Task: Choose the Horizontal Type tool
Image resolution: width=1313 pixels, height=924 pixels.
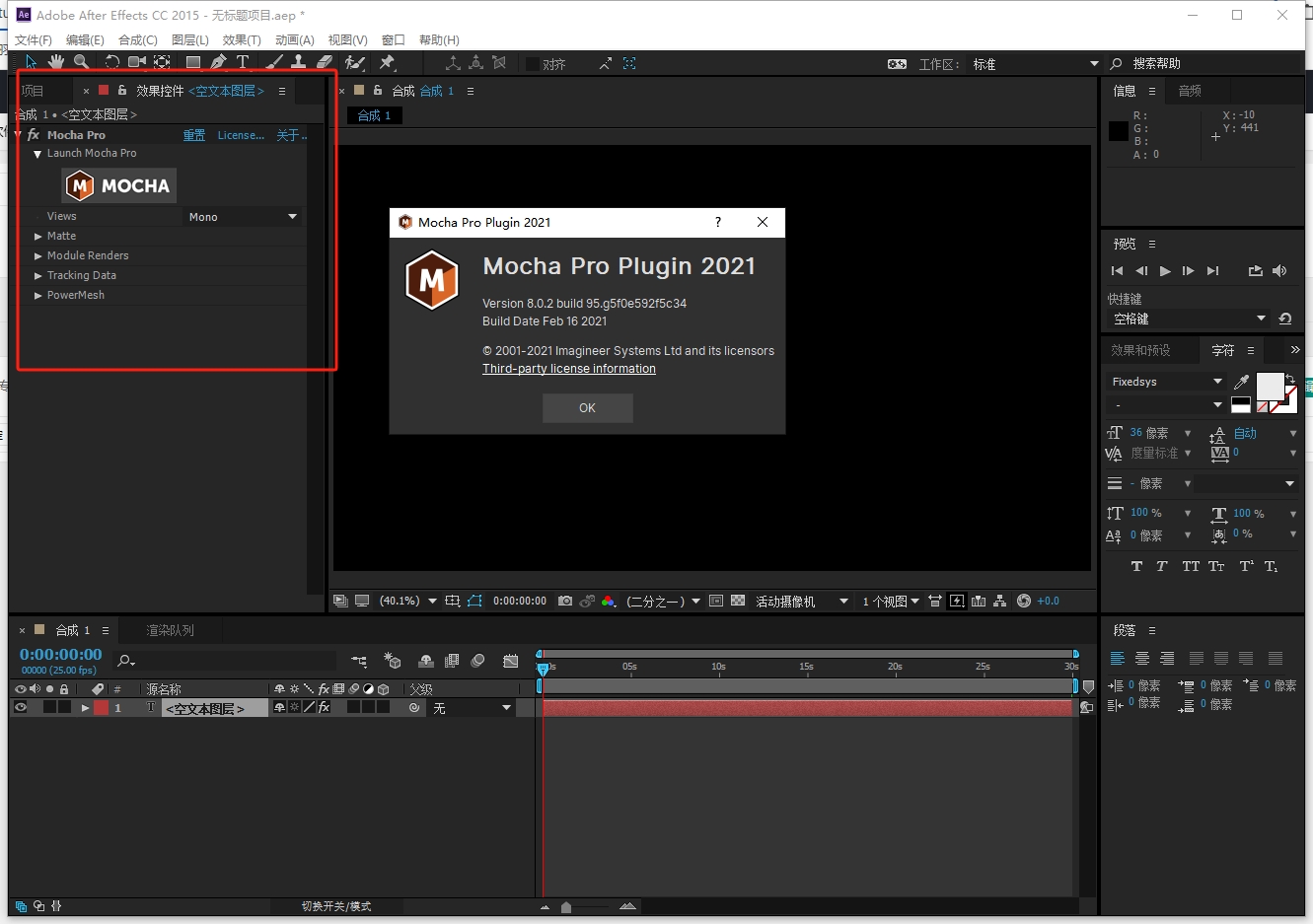Action: tap(243, 61)
